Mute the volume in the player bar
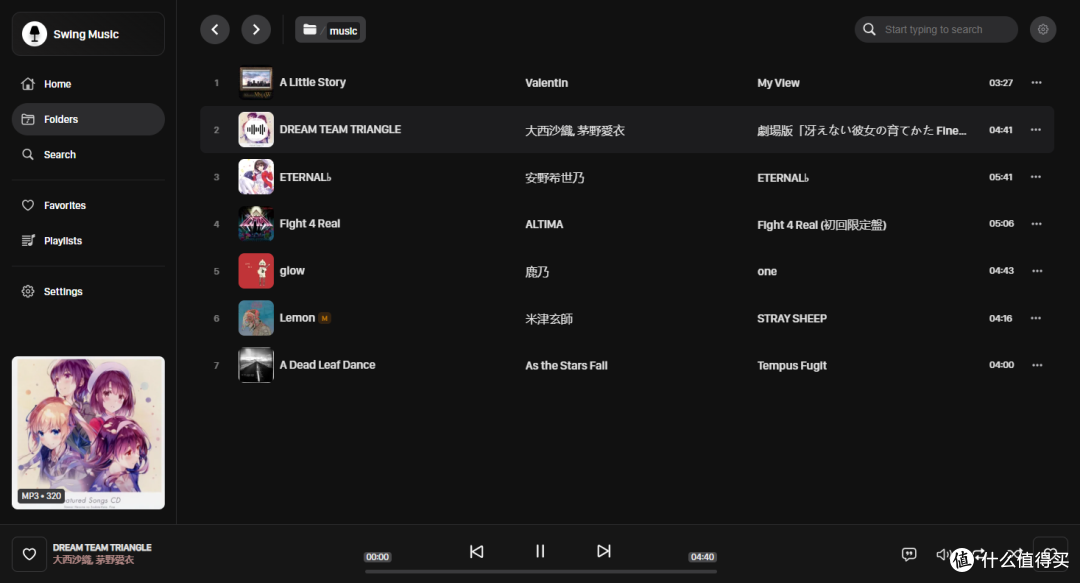Viewport: 1080px width, 583px height. click(x=942, y=553)
